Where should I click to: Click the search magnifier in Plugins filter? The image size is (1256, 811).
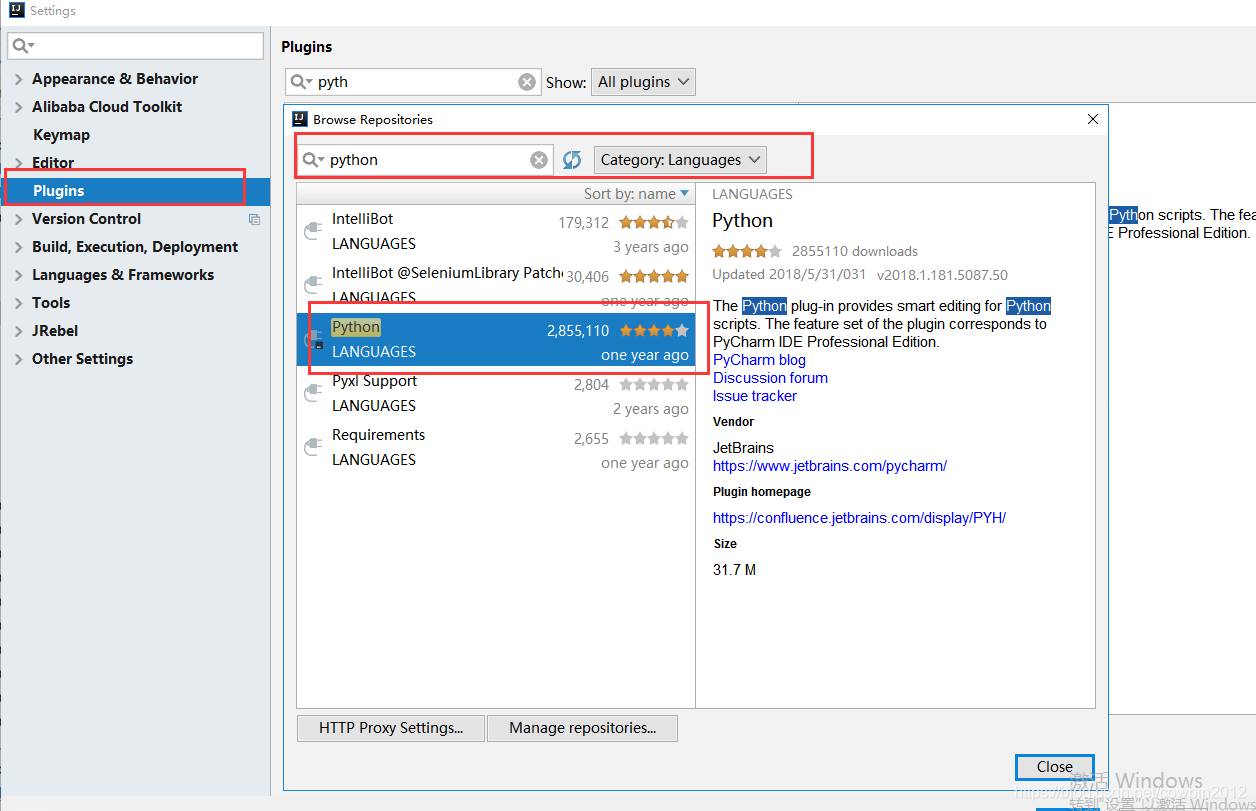pyautogui.click(x=302, y=82)
